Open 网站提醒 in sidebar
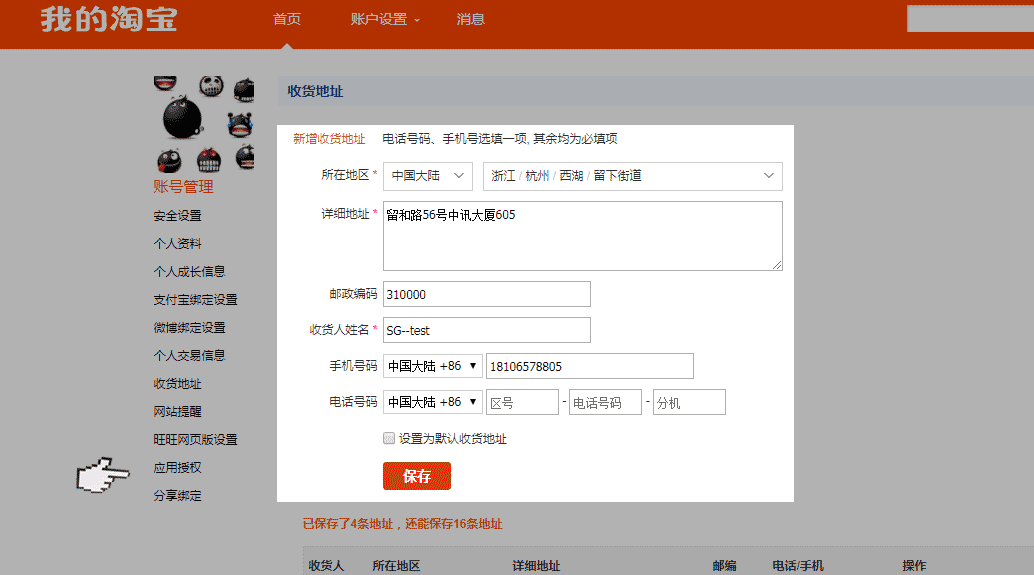 [x=177, y=411]
